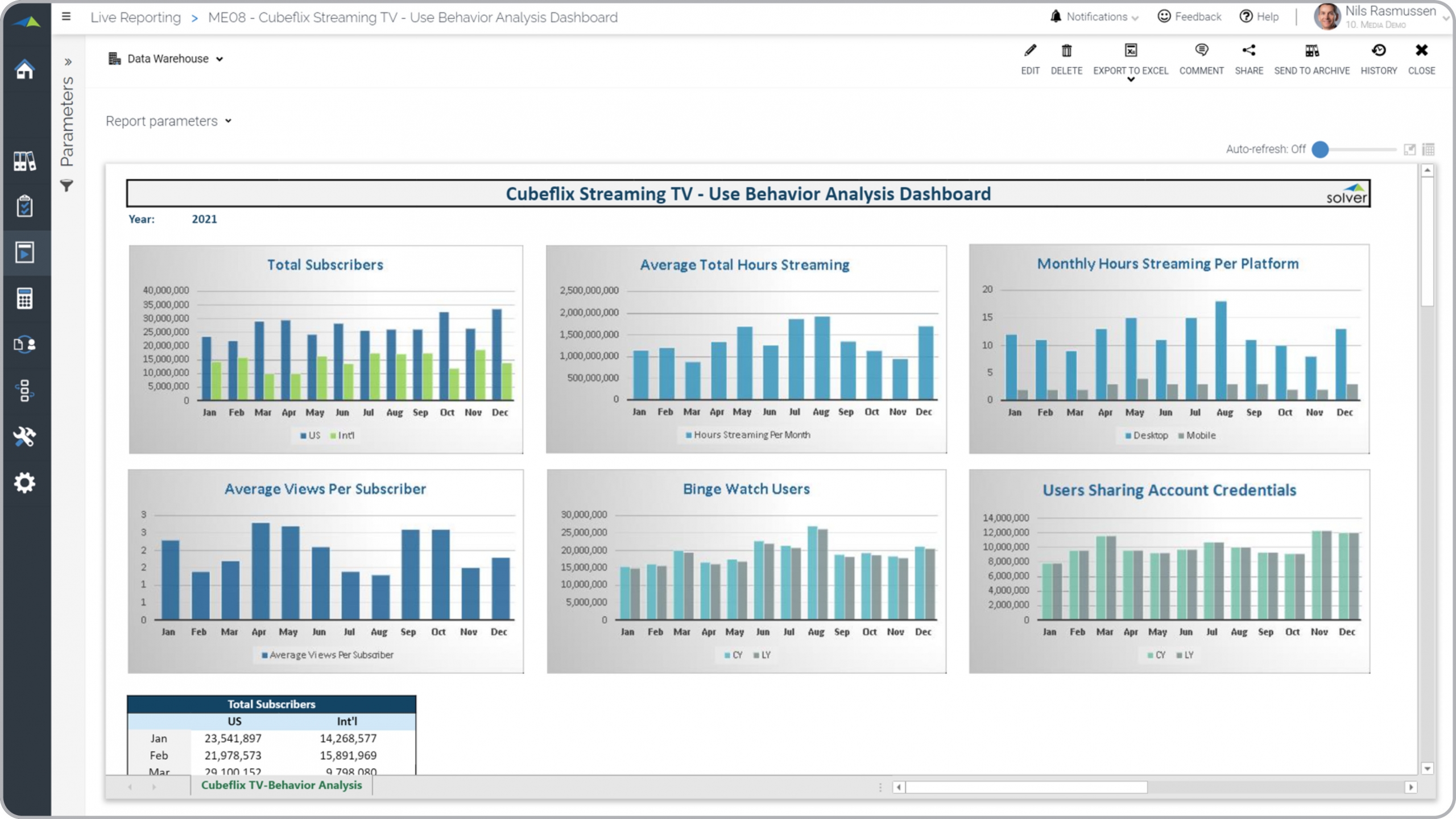Click the Year value 2021
This screenshot has width=1456, height=819.
tap(204, 219)
